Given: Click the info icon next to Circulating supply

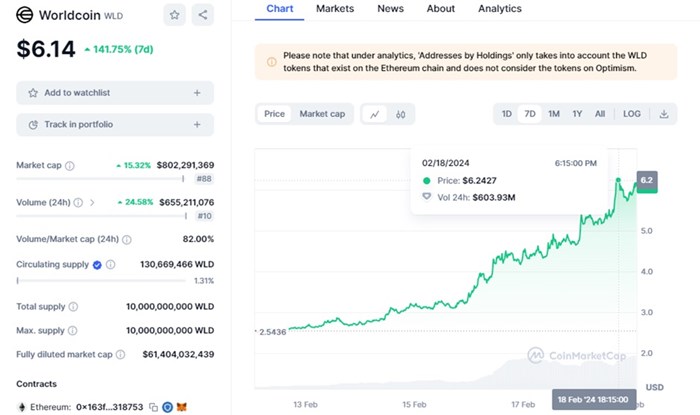Looking at the screenshot, I should (x=110, y=265).
